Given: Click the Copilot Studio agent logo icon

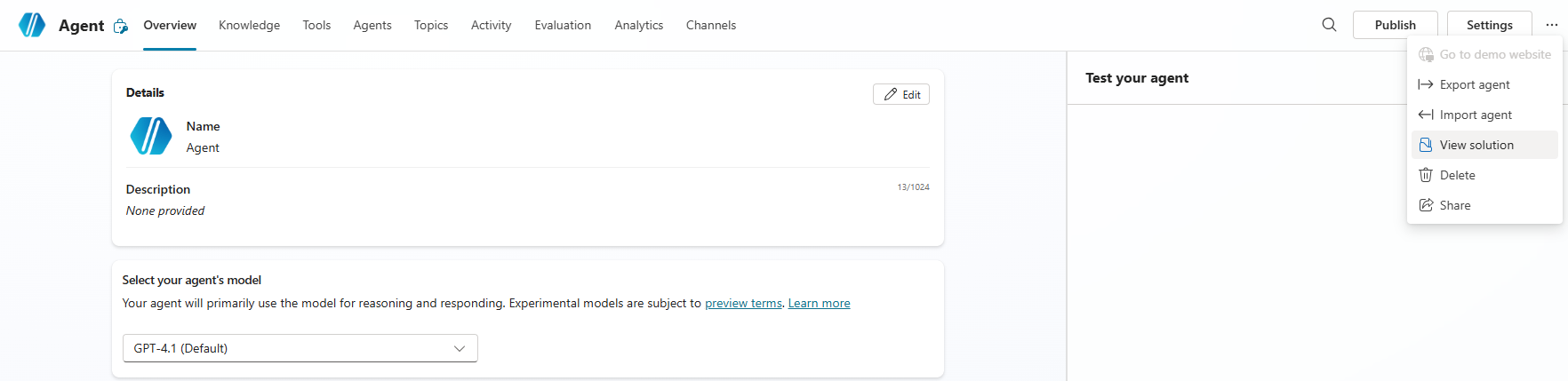Looking at the screenshot, I should 32,25.
